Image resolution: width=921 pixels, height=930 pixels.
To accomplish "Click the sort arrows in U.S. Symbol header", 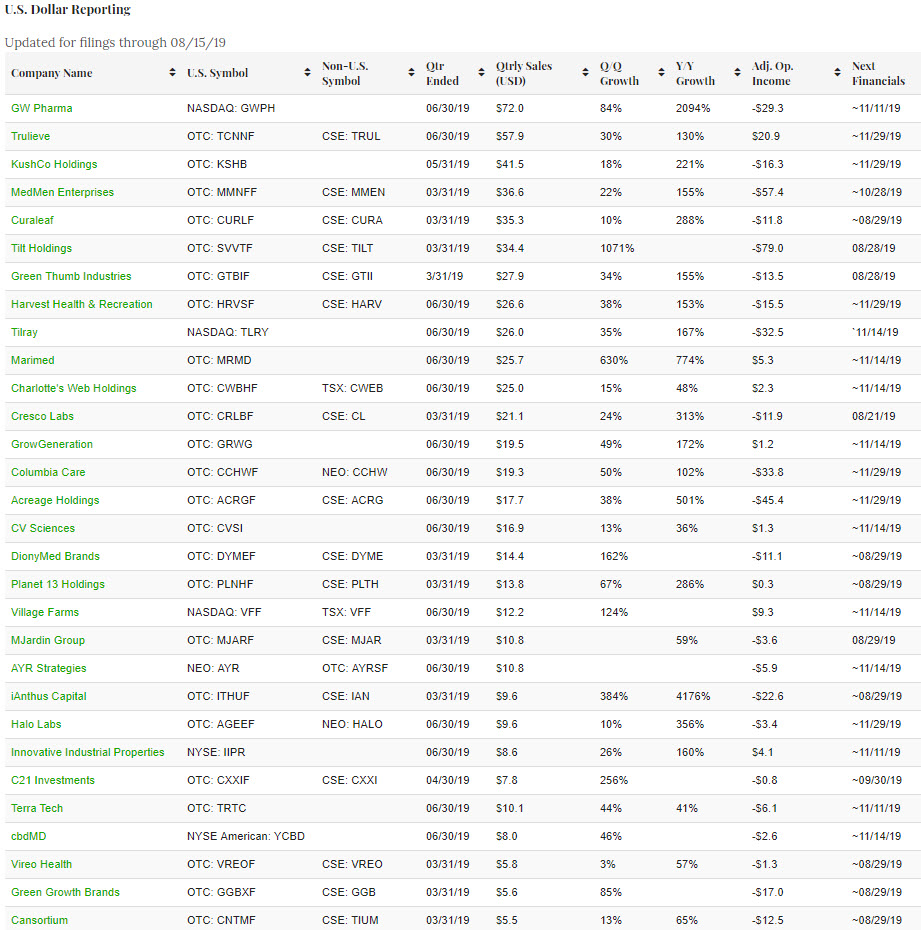I will (307, 74).
